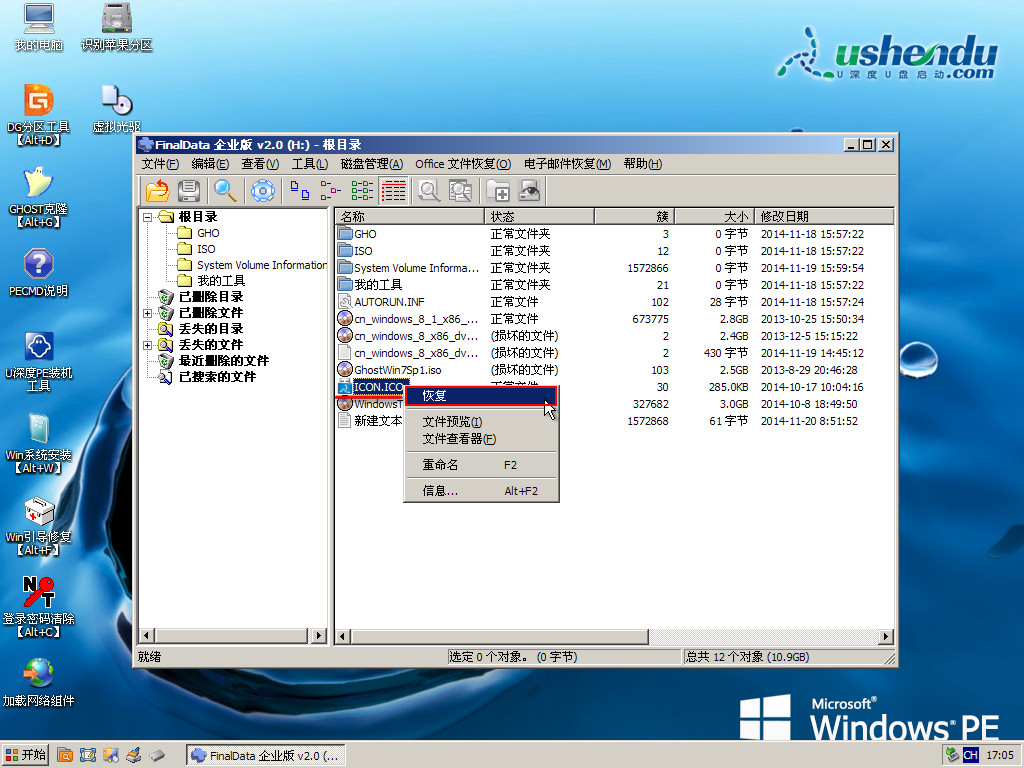
Task: Choose 文件查看器(F) in the context menu
Action: pyautogui.click(x=481, y=439)
